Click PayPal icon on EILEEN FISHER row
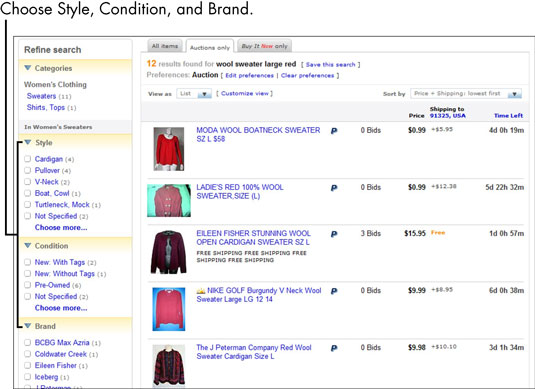 tap(334, 234)
